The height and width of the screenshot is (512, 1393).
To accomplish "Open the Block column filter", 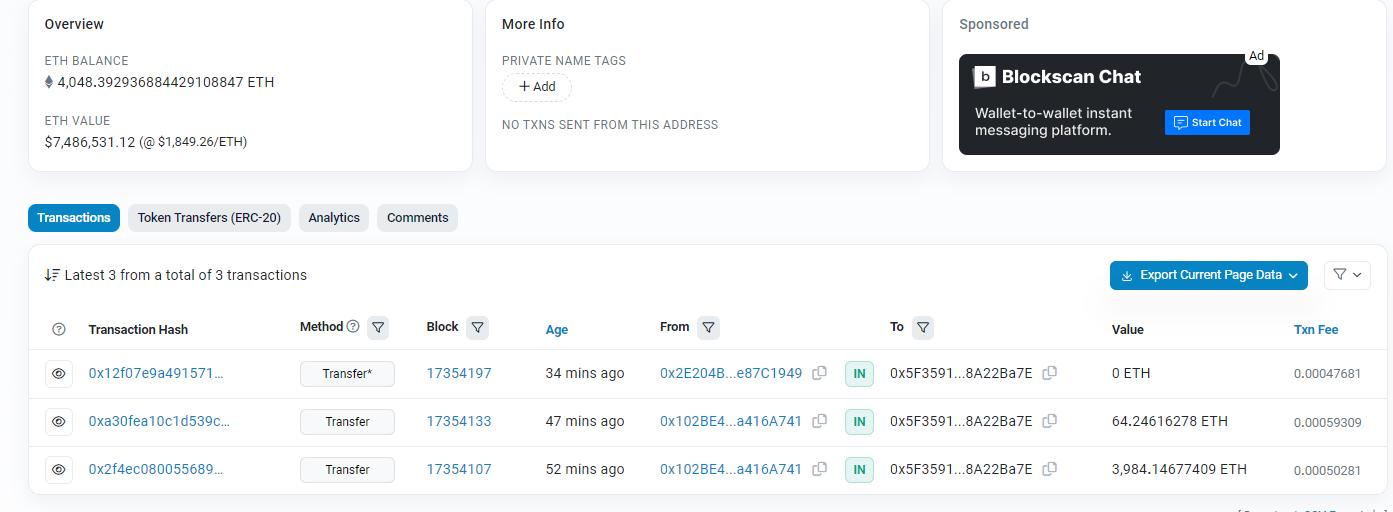I will 478,327.
